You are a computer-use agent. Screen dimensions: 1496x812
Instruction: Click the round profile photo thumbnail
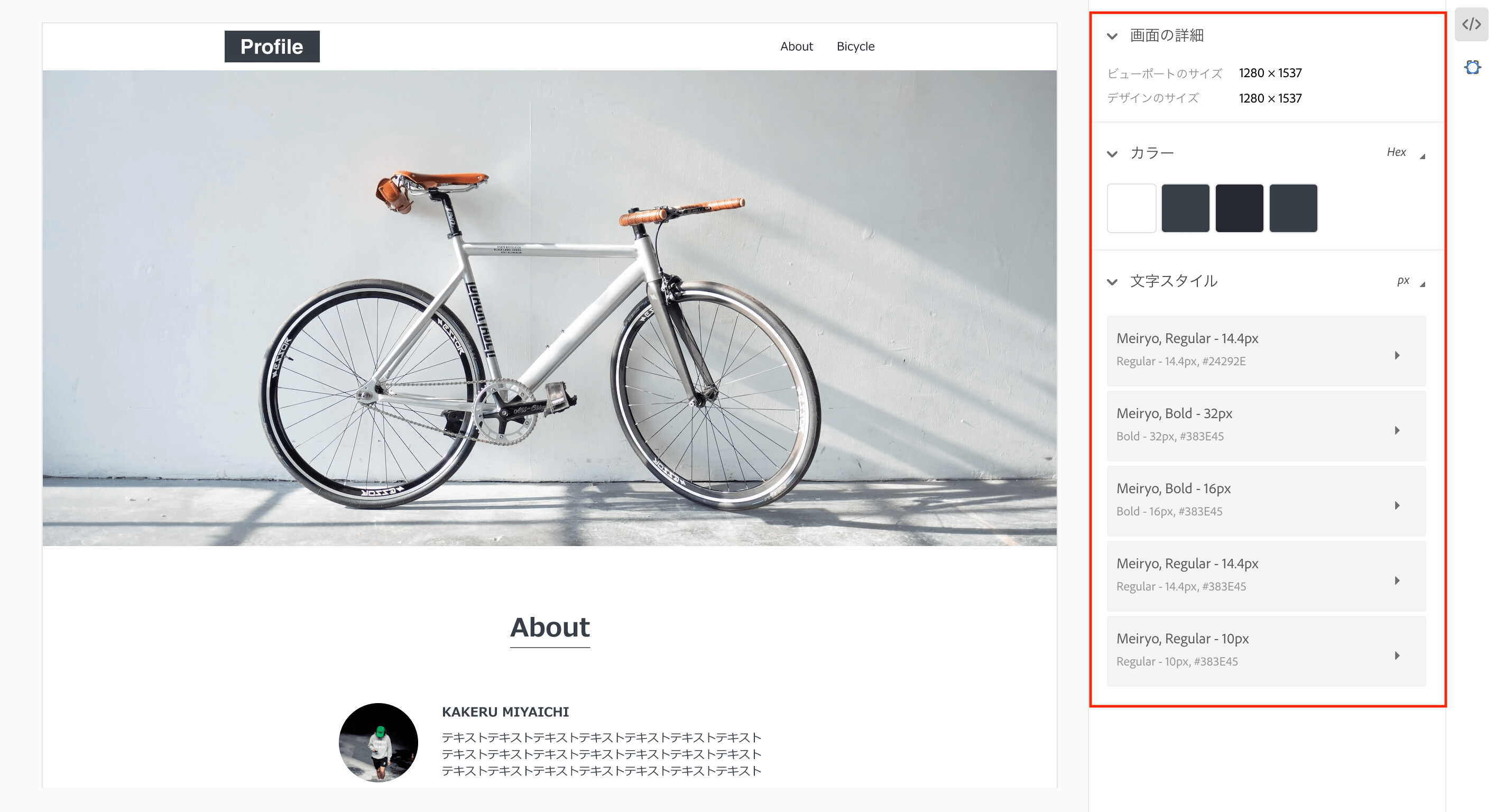coord(378,742)
